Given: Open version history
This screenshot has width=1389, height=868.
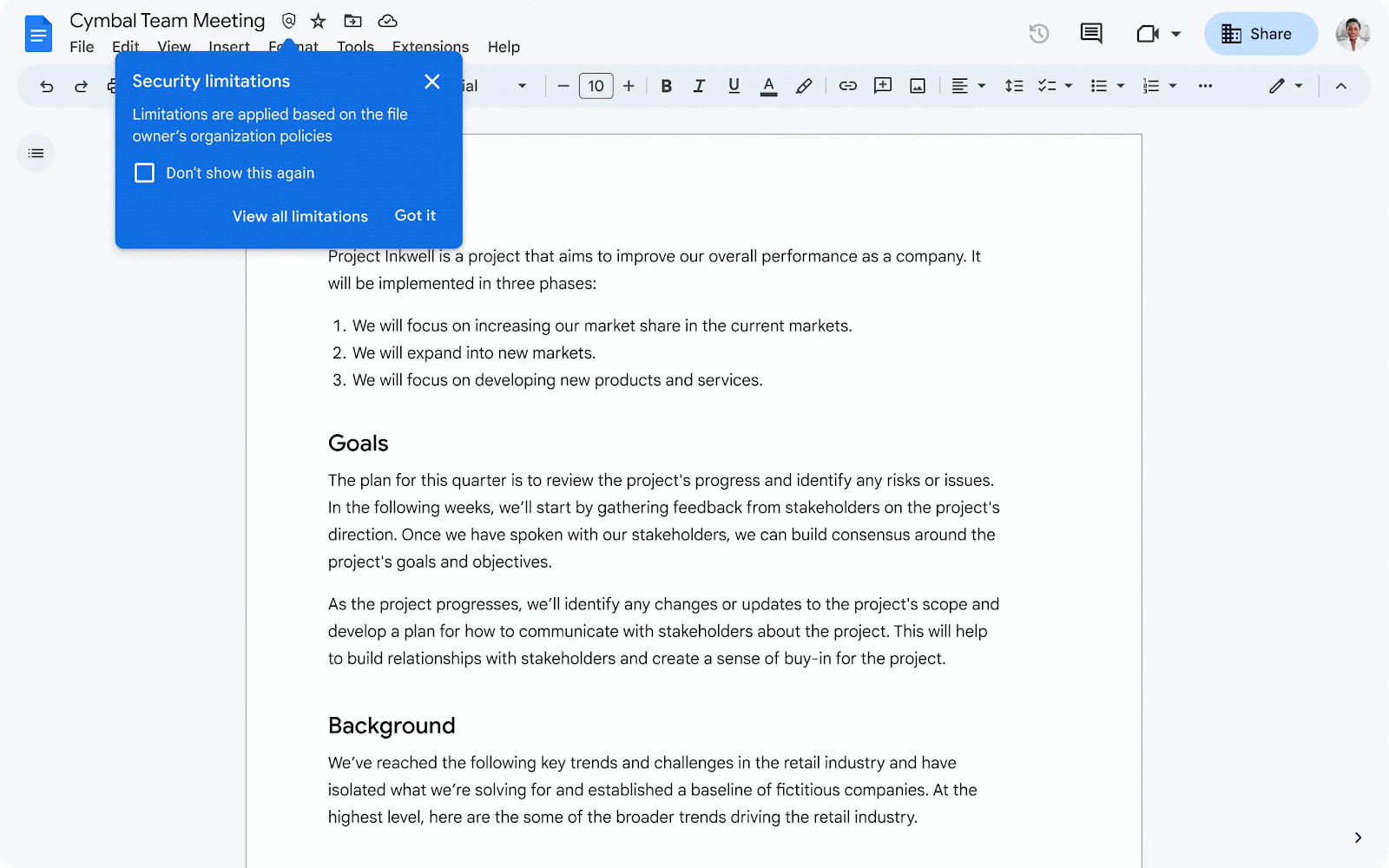Looking at the screenshot, I should pyautogui.click(x=1038, y=33).
